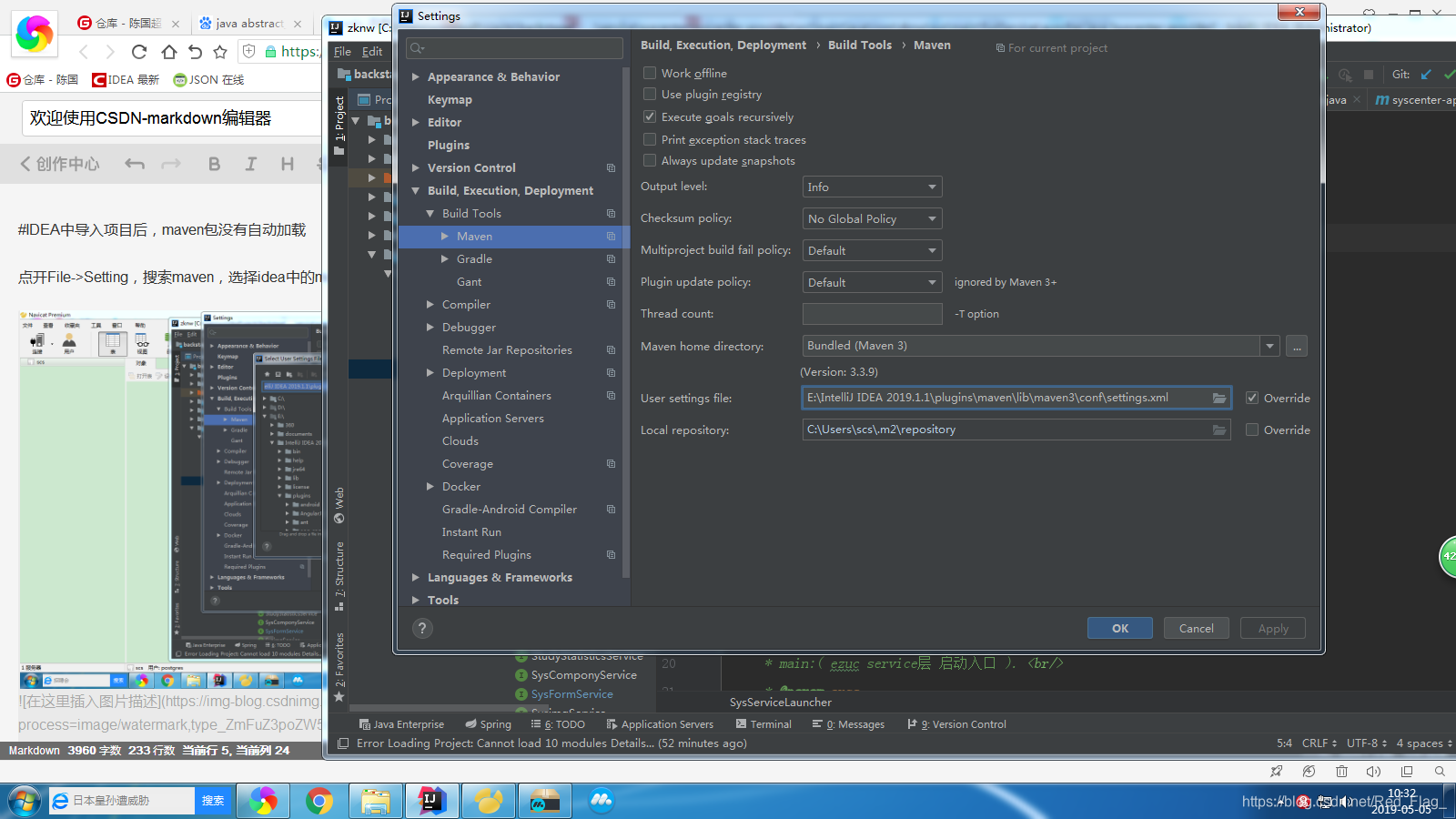The width and height of the screenshot is (1456, 819).
Task: Open the Version Control tool window tab
Action: (956, 724)
